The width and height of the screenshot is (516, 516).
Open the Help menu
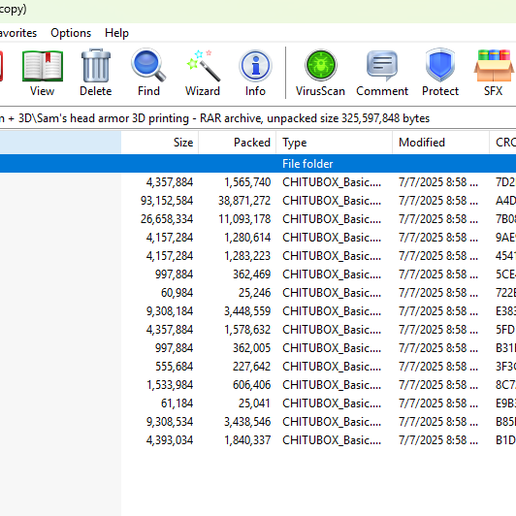(117, 33)
